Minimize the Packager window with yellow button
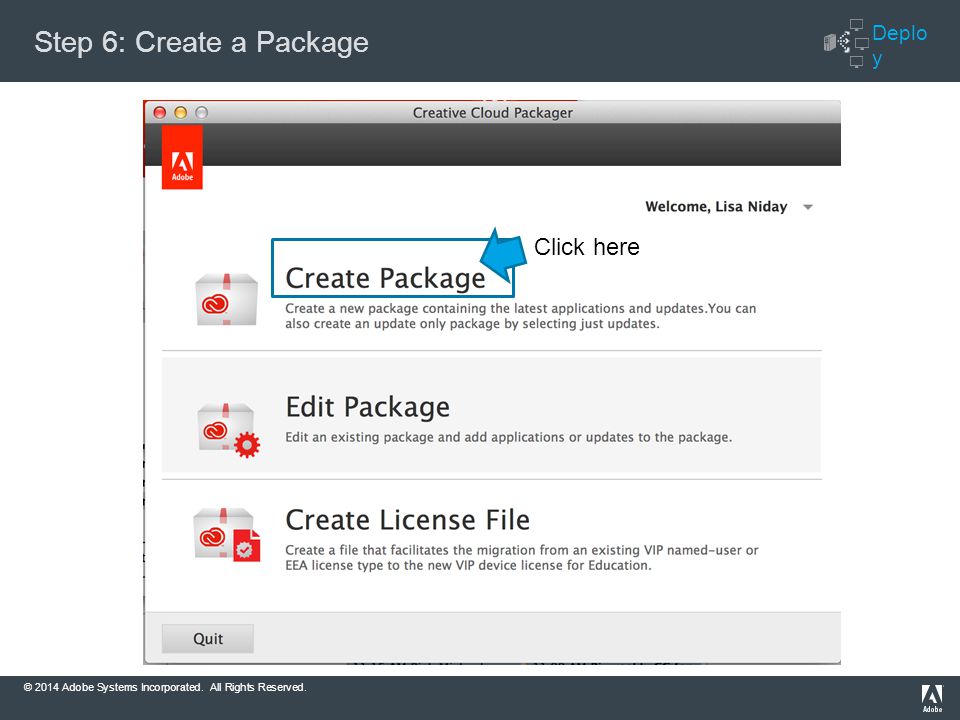The image size is (960, 720). (181, 113)
